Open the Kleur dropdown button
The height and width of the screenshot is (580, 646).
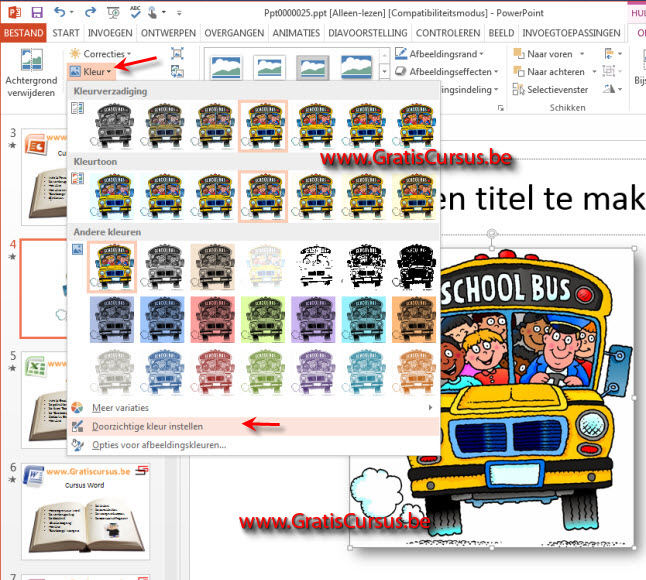pyautogui.click(x=91, y=72)
